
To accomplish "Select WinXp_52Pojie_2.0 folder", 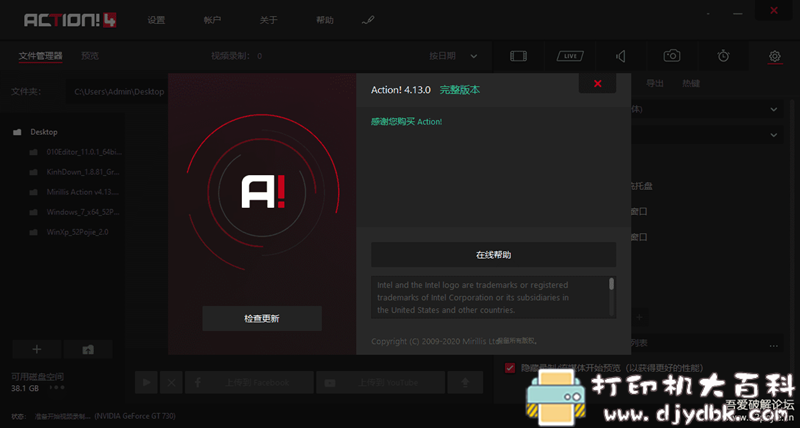I will (x=77, y=232).
